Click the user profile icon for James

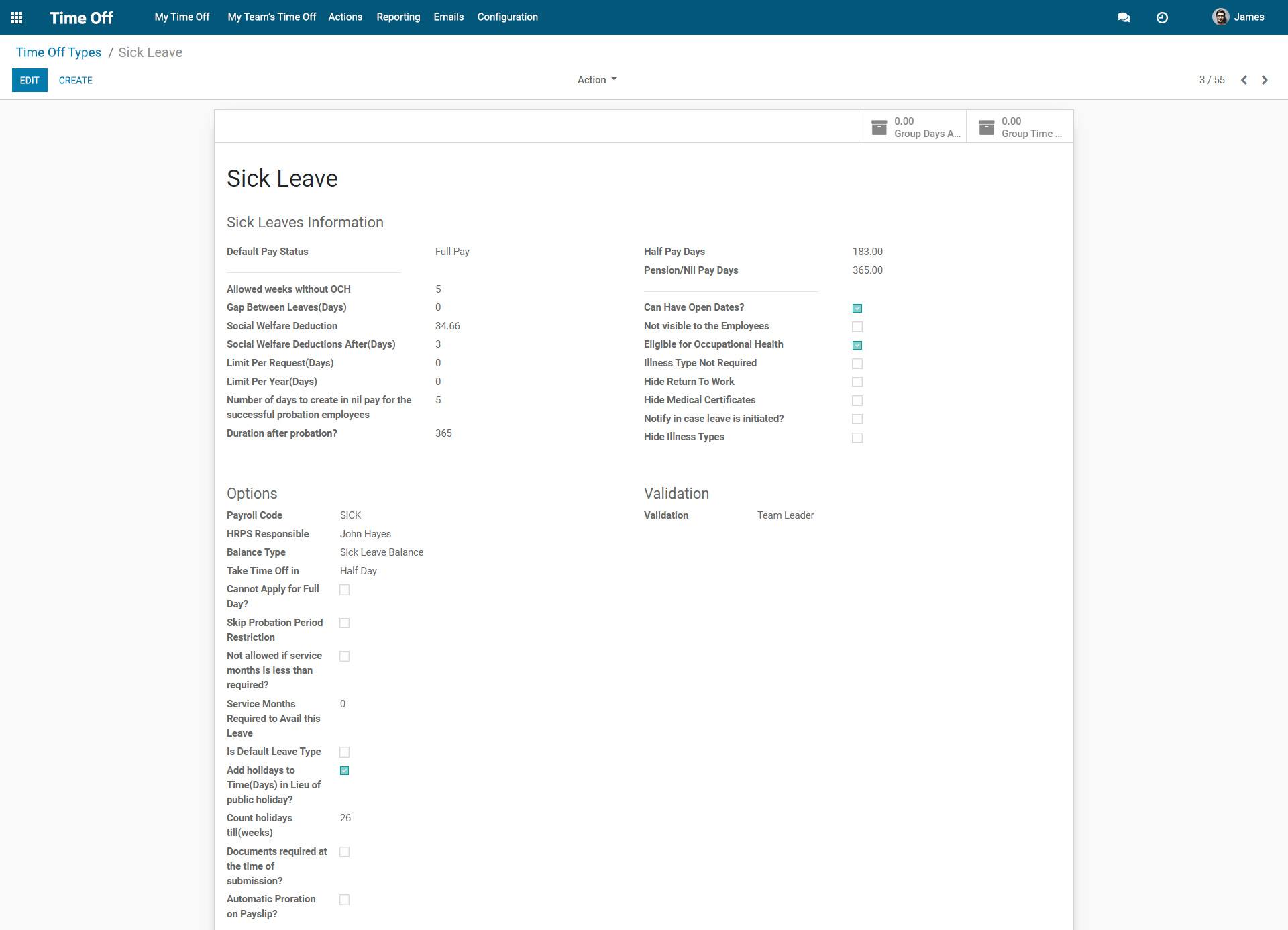pyautogui.click(x=1221, y=17)
